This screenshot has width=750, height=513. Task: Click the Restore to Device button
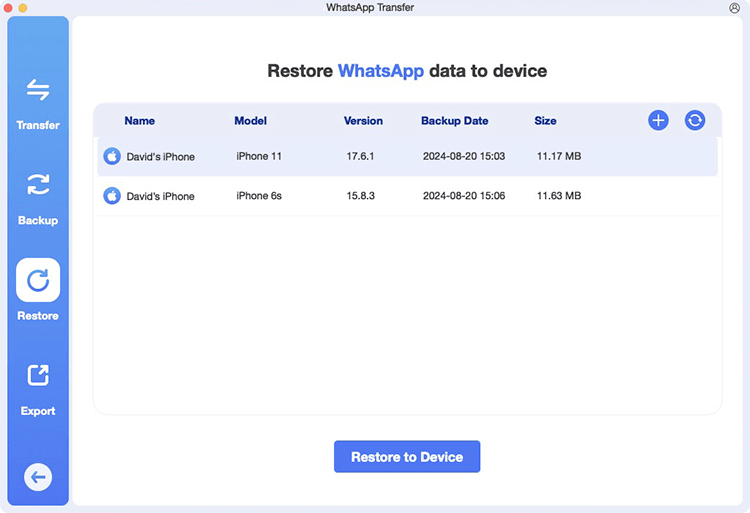pos(407,457)
